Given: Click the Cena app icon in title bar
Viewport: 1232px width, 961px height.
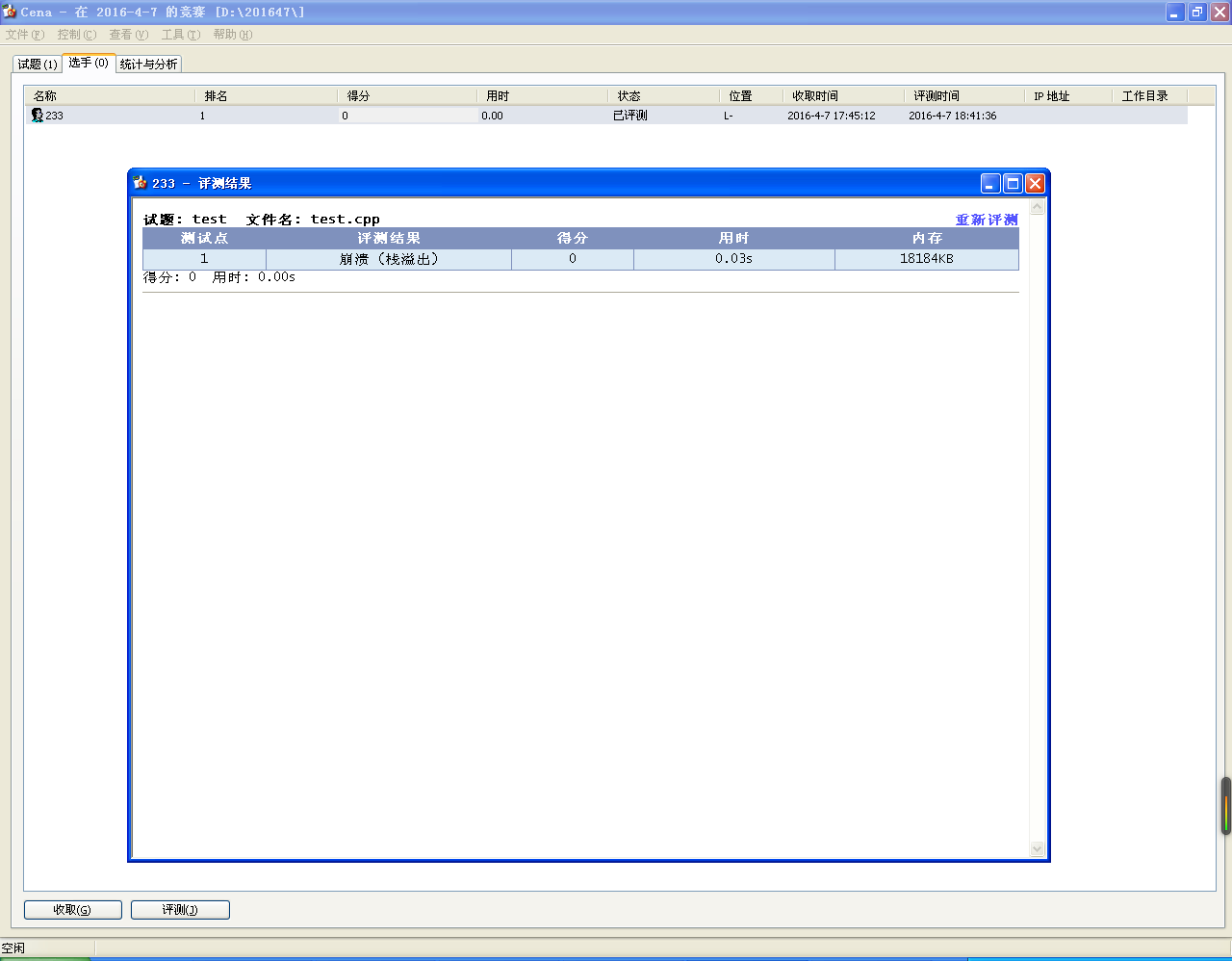Looking at the screenshot, I should (10, 12).
